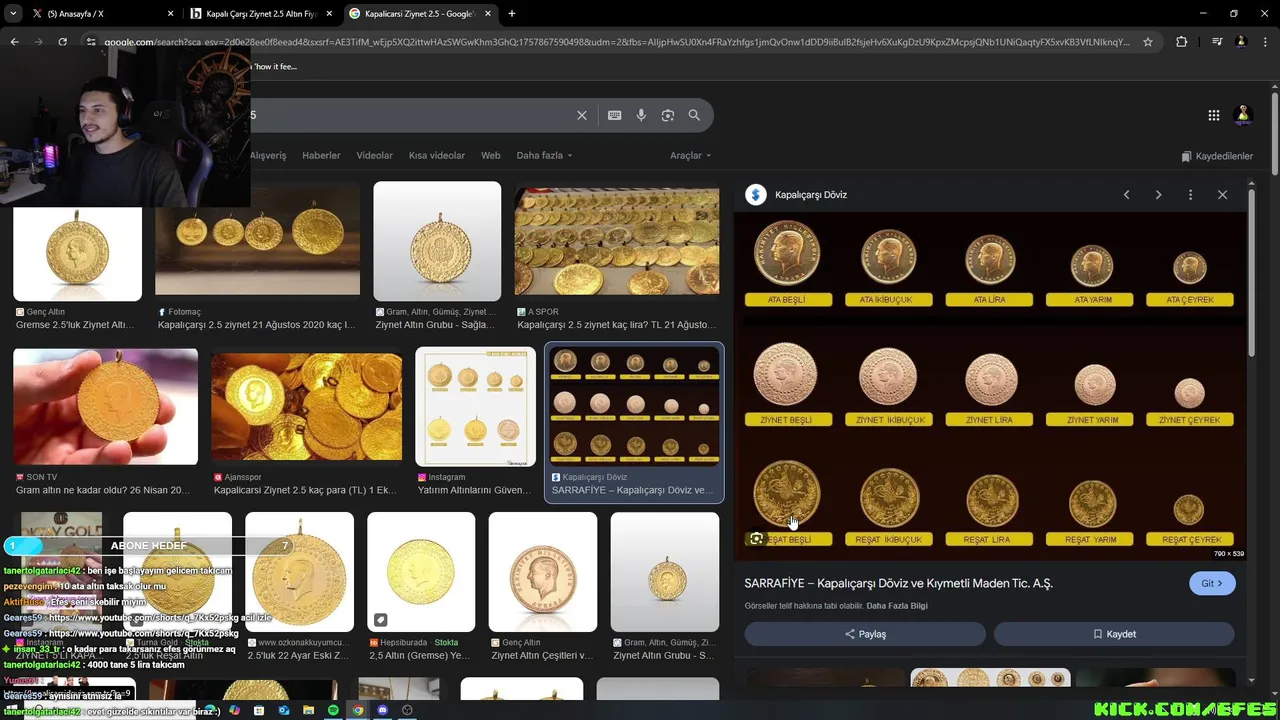Viewport: 1280px width, 720px height.
Task: Open the Videolar search tab
Action: [375, 156]
